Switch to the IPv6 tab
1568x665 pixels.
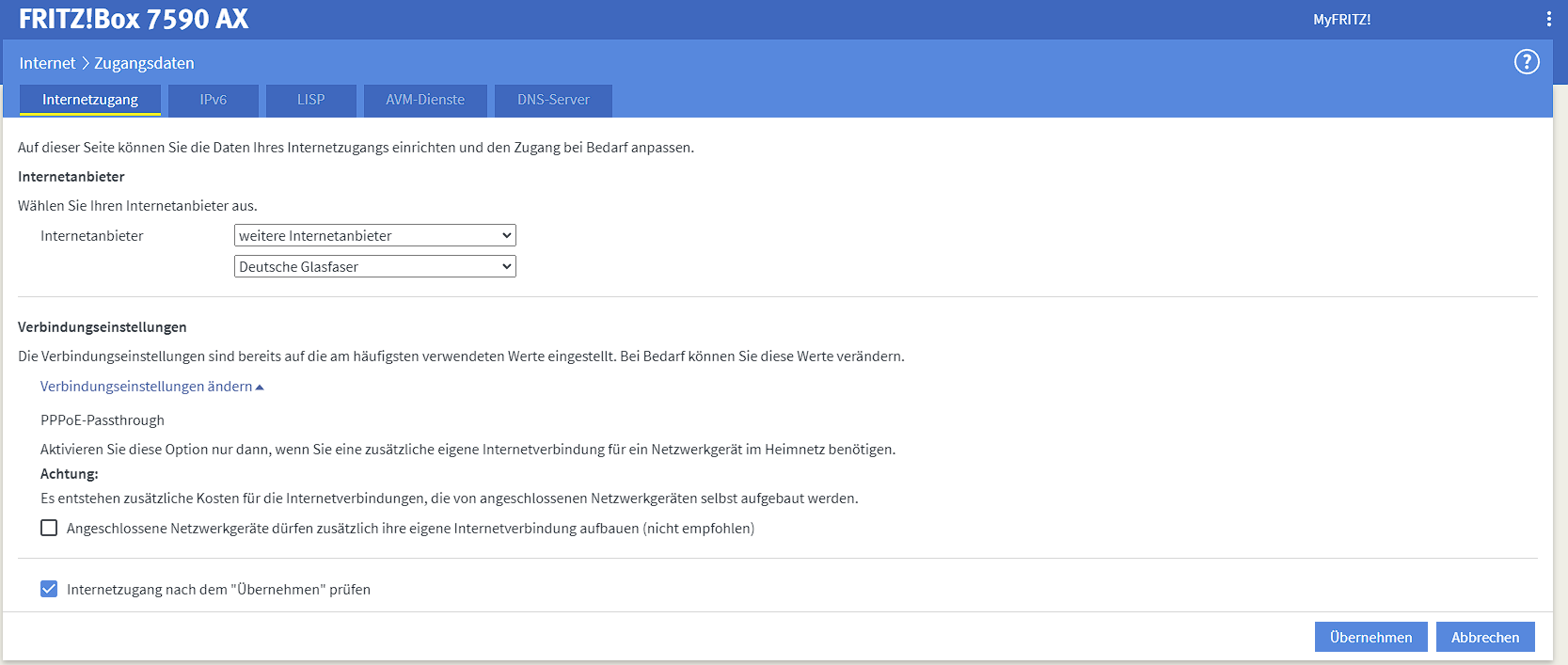click(x=214, y=100)
